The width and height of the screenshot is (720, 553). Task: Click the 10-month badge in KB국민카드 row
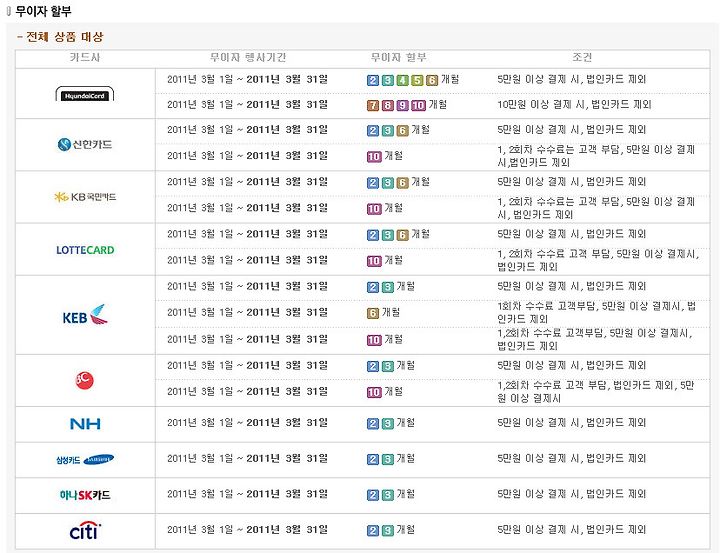[x=374, y=209]
